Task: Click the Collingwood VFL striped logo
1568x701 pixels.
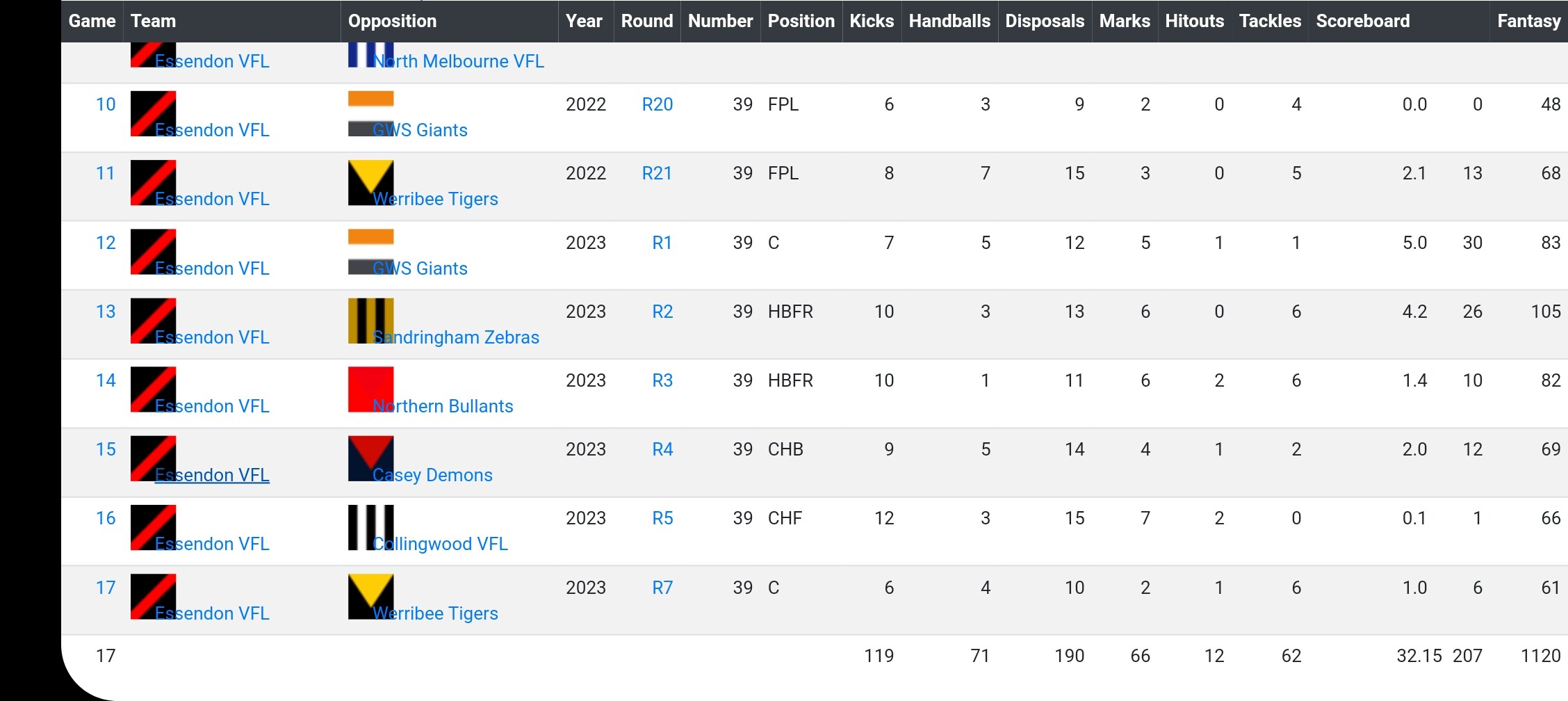Action: [370, 527]
